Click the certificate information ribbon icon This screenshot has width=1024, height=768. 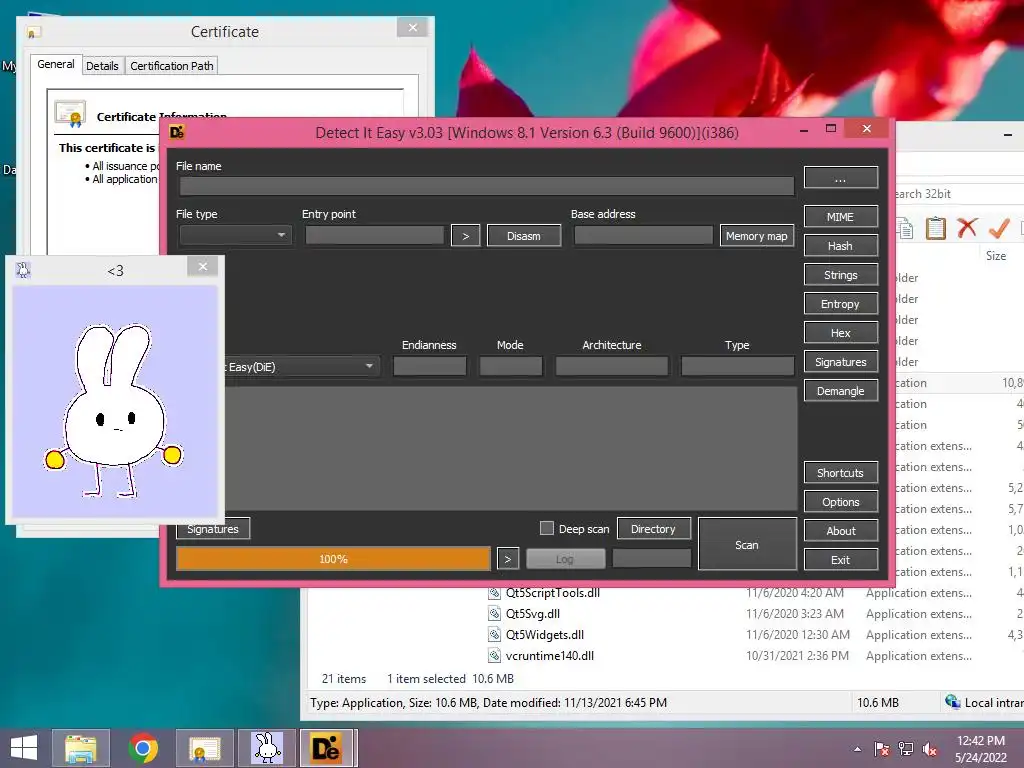click(x=71, y=114)
